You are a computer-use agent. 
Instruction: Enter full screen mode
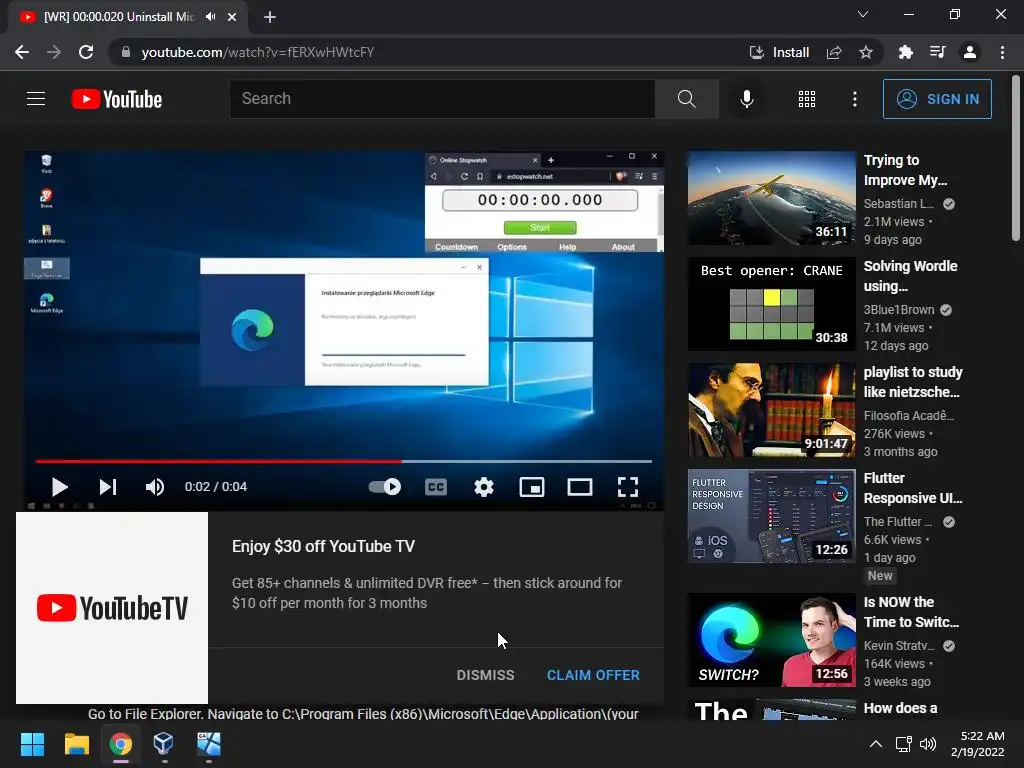coord(628,487)
